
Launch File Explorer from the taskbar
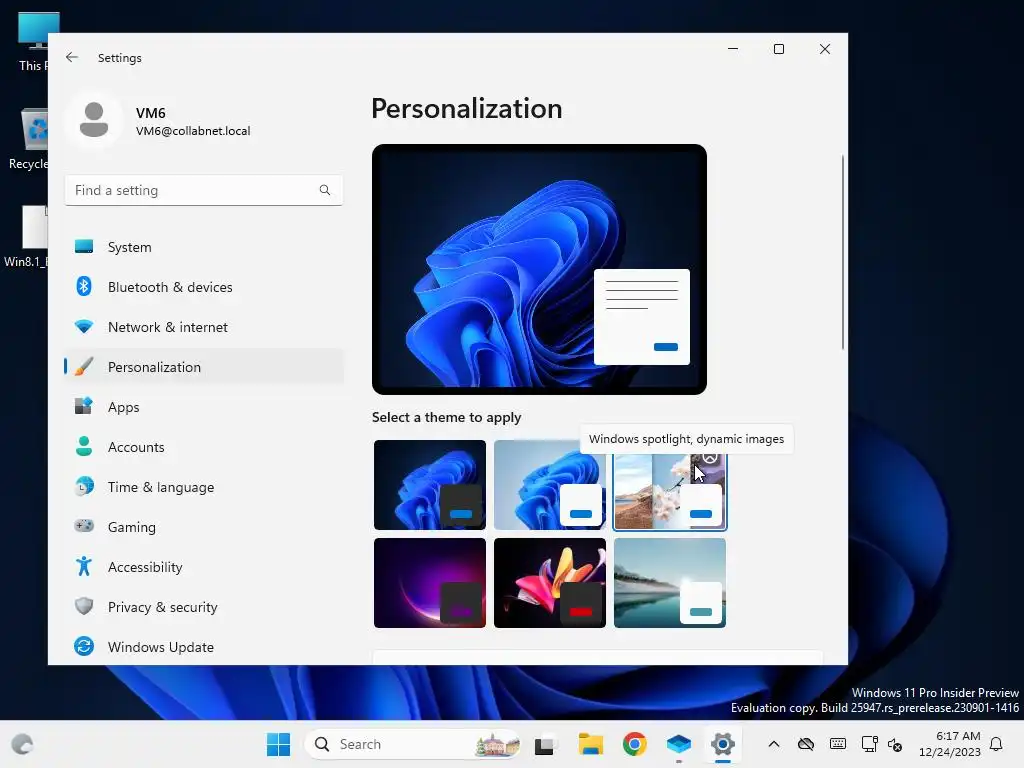(x=590, y=744)
